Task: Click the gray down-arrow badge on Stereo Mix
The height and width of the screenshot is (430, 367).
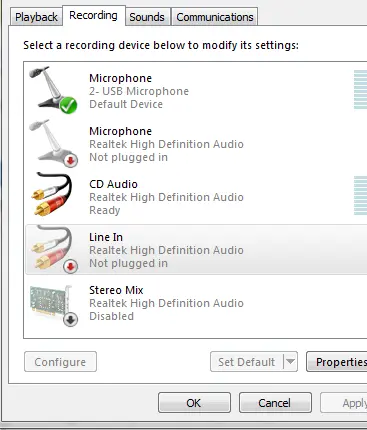Action: click(x=70, y=320)
